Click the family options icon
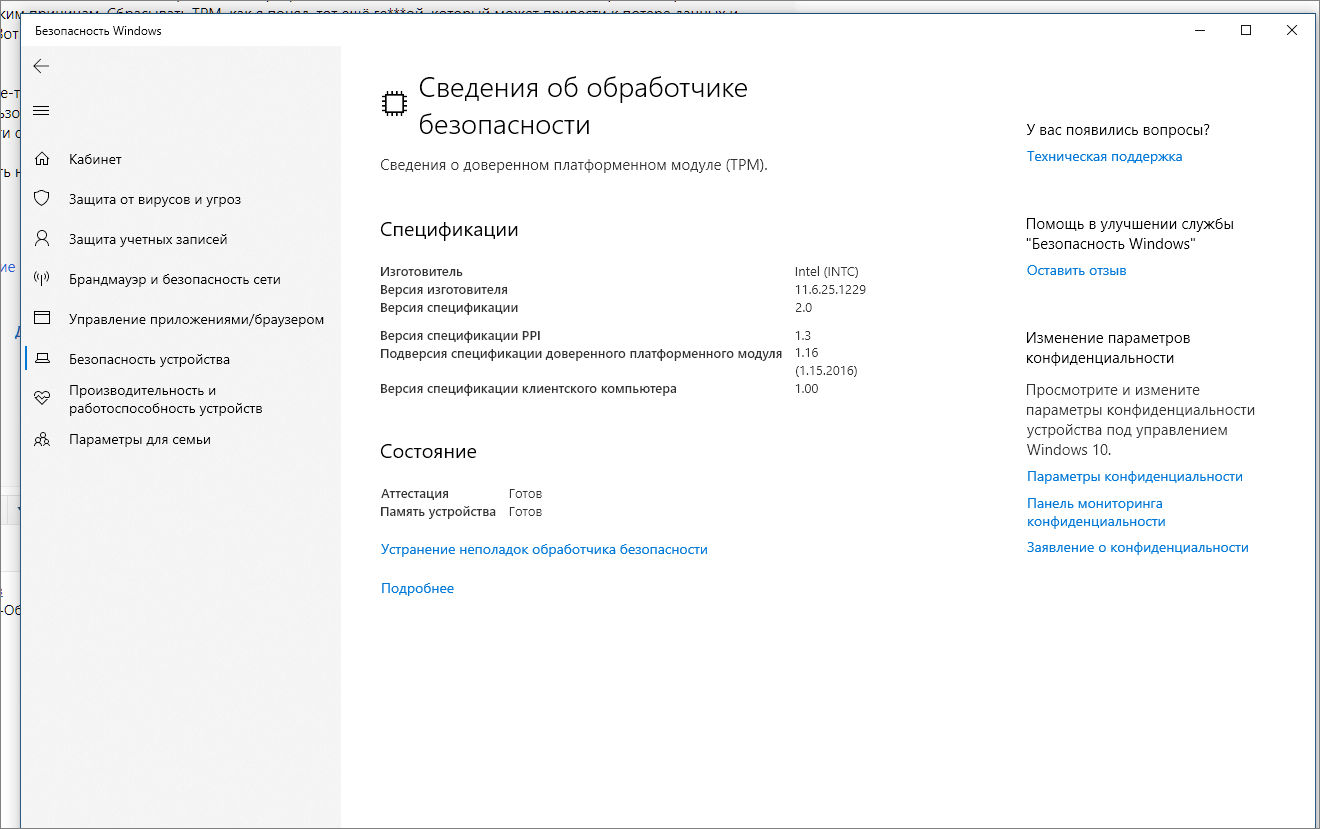 click(42, 439)
